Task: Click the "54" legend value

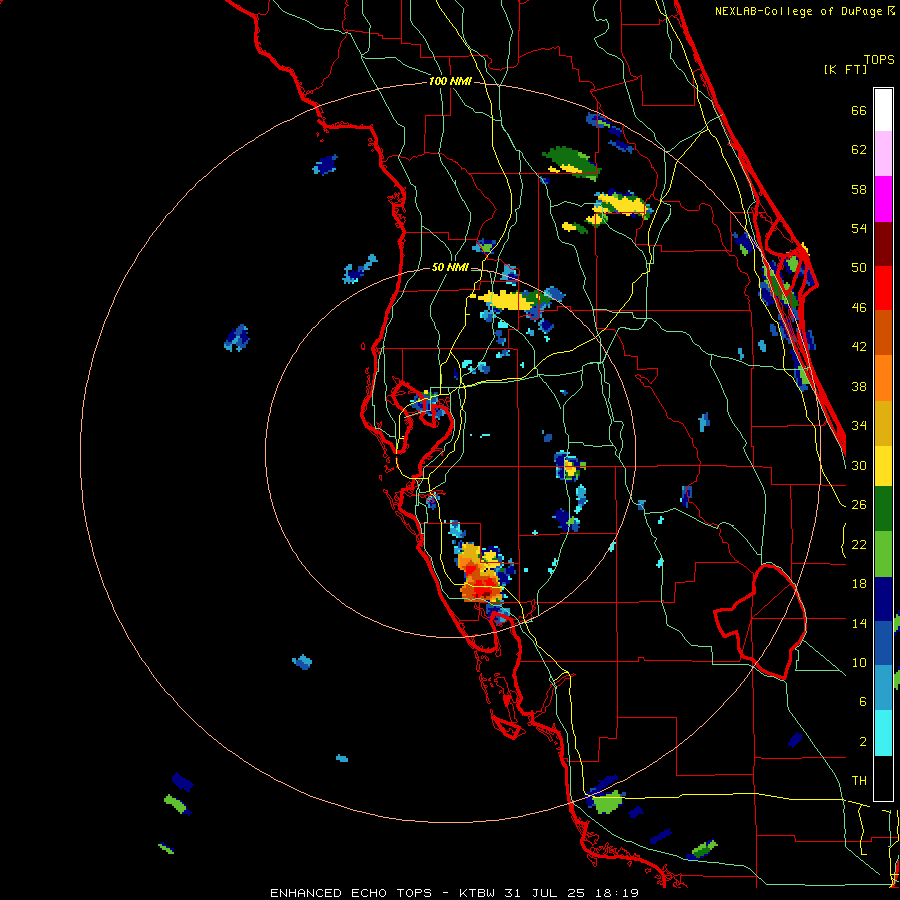Action: [x=859, y=228]
